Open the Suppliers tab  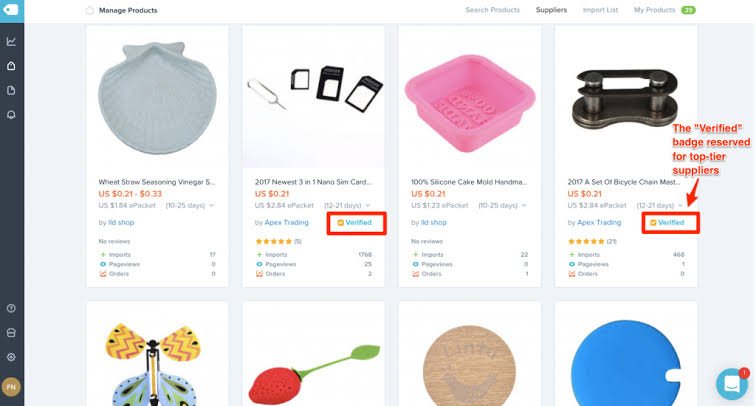click(x=550, y=10)
